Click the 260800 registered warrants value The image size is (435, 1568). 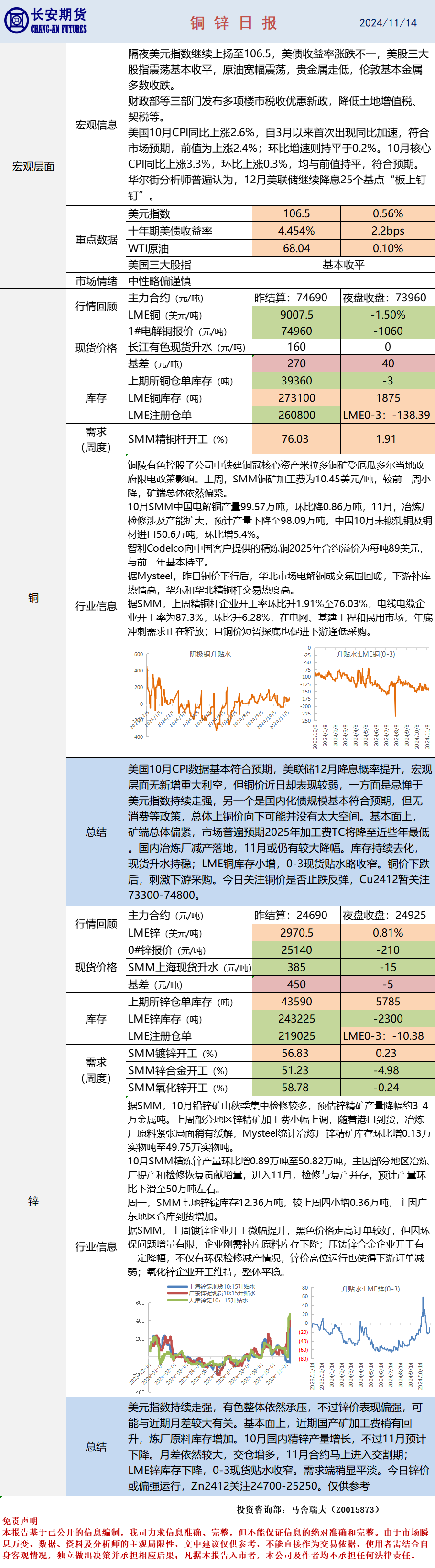[296, 415]
